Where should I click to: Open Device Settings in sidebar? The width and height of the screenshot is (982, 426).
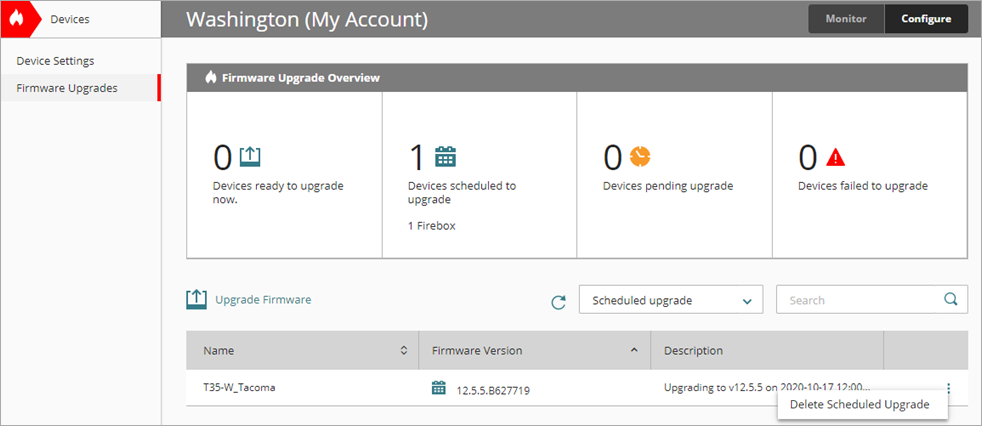(x=55, y=61)
